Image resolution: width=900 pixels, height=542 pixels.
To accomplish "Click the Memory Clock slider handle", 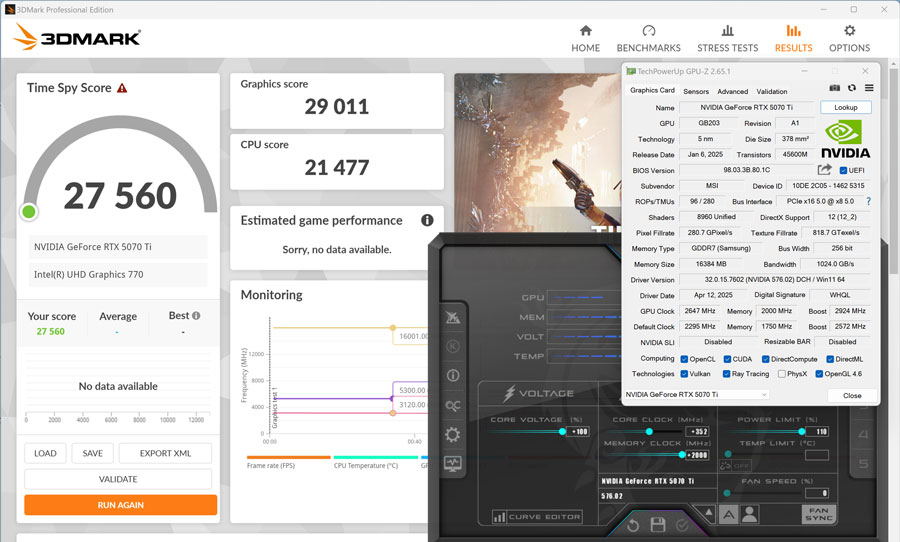I will [x=682, y=455].
